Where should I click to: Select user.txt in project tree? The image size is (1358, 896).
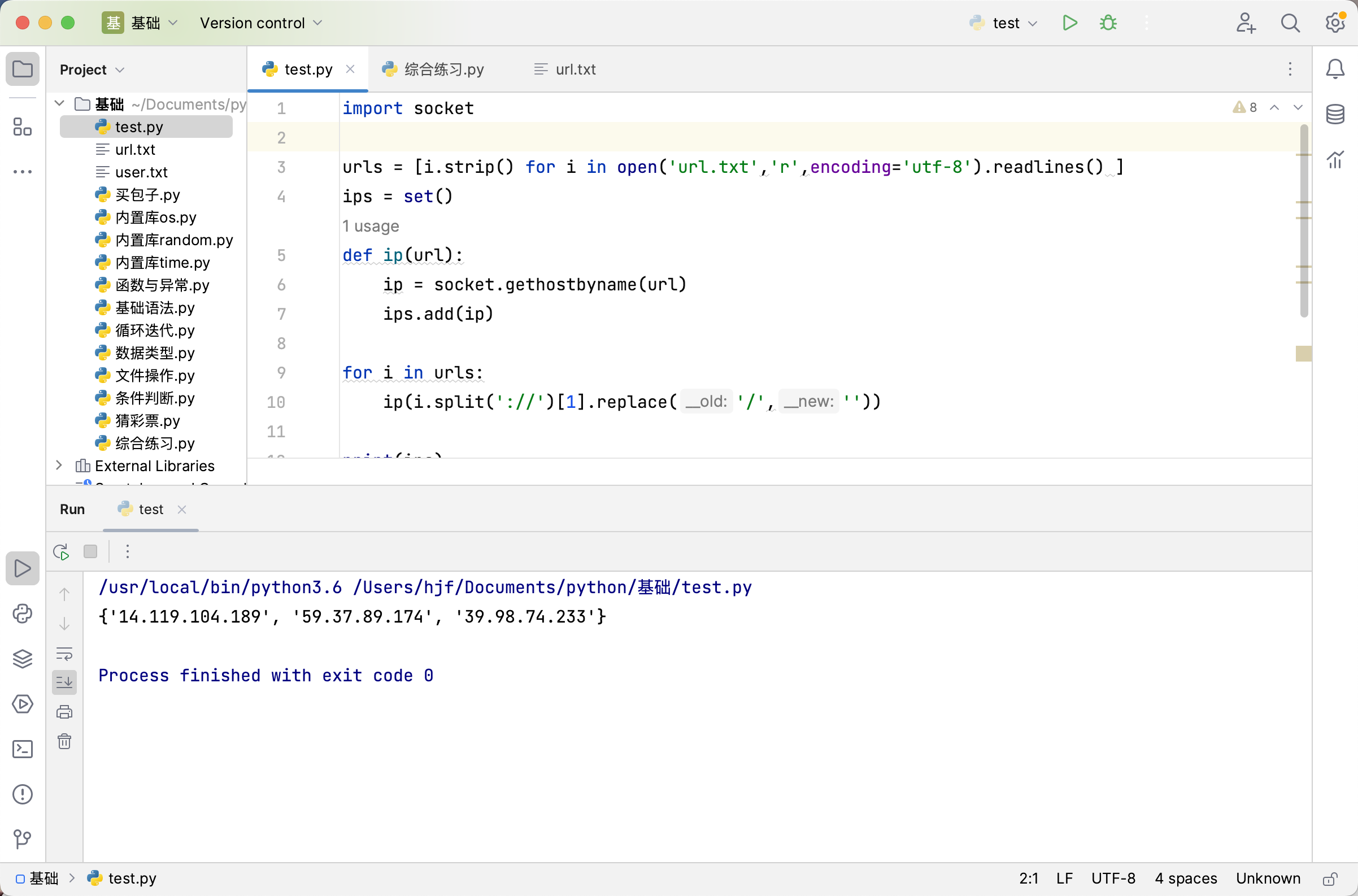(x=142, y=172)
